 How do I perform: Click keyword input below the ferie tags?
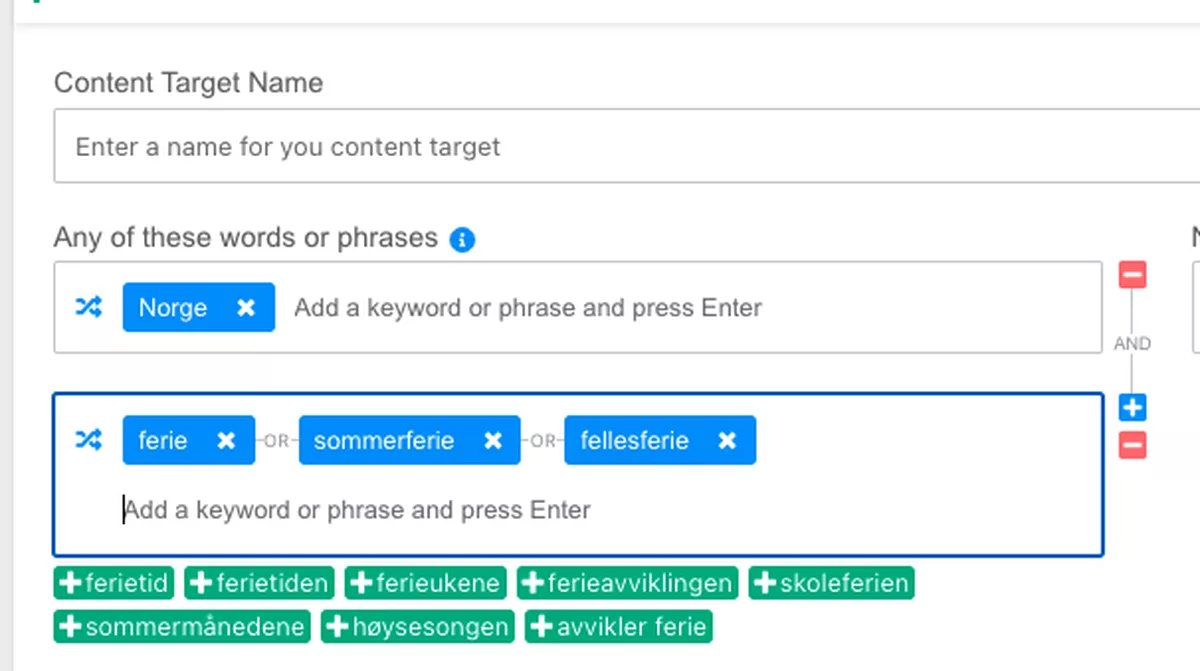(600, 511)
